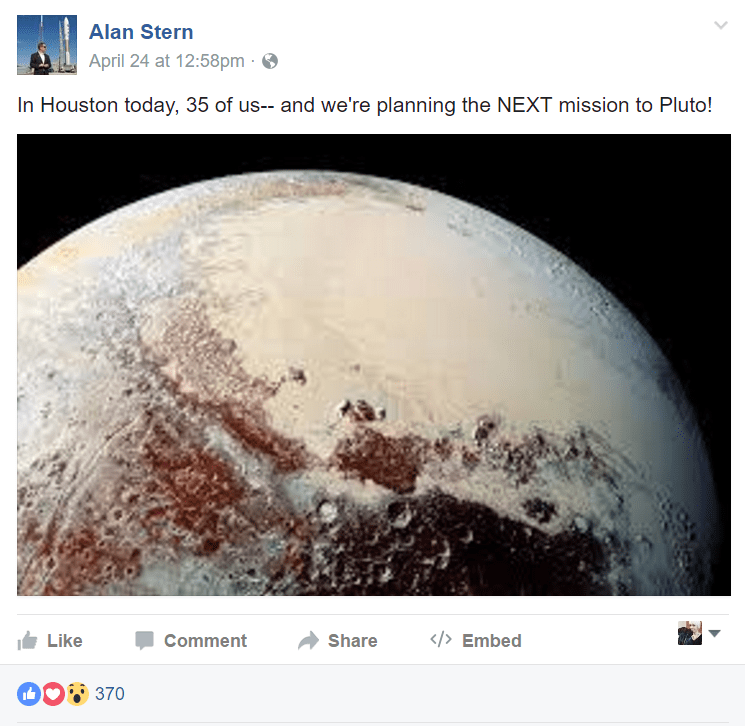Viewport: 745px width, 726px height.
Task: Click the blue Like reaction emoji
Action: (x=29, y=694)
